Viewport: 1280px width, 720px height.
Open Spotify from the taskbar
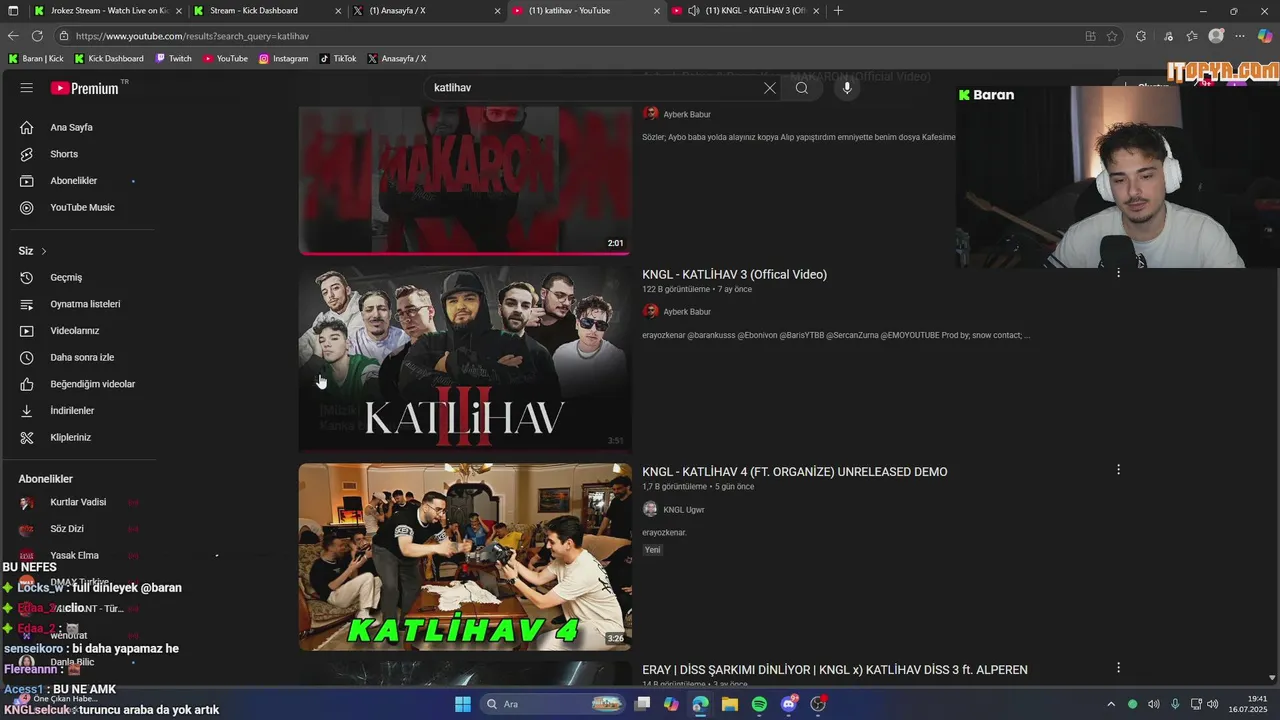[759, 704]
